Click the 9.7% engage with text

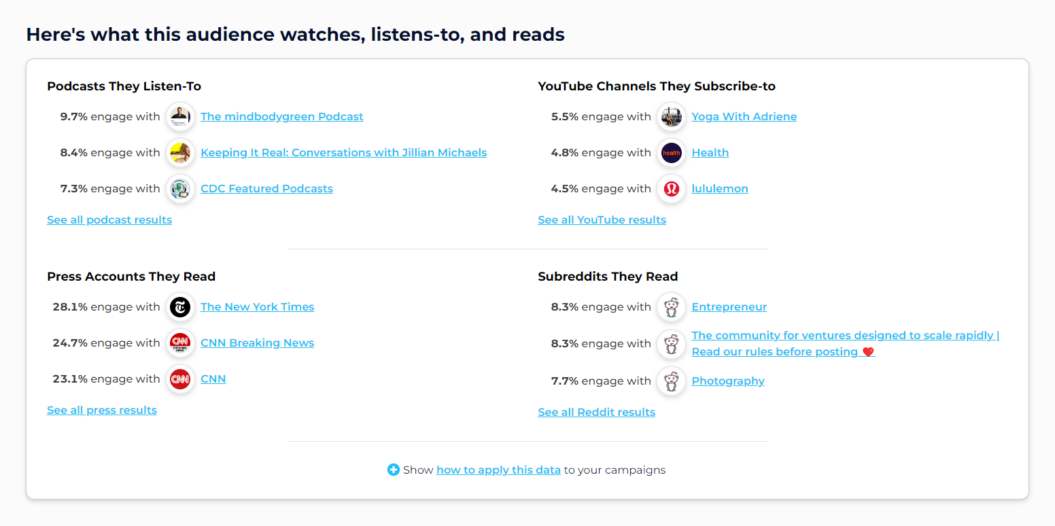tap(110, 116)
